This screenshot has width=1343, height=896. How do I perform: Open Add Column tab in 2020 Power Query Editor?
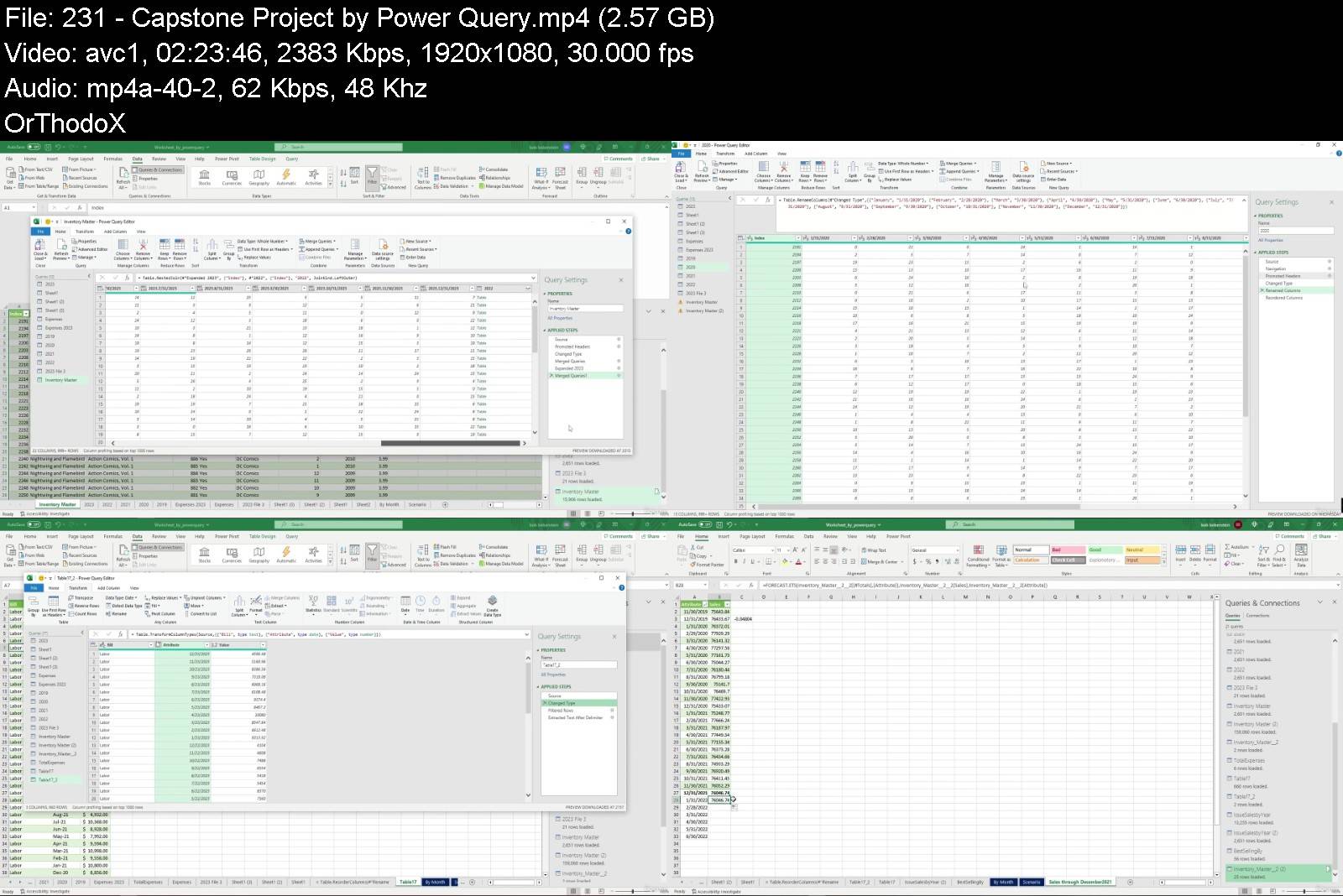point(755,154)
